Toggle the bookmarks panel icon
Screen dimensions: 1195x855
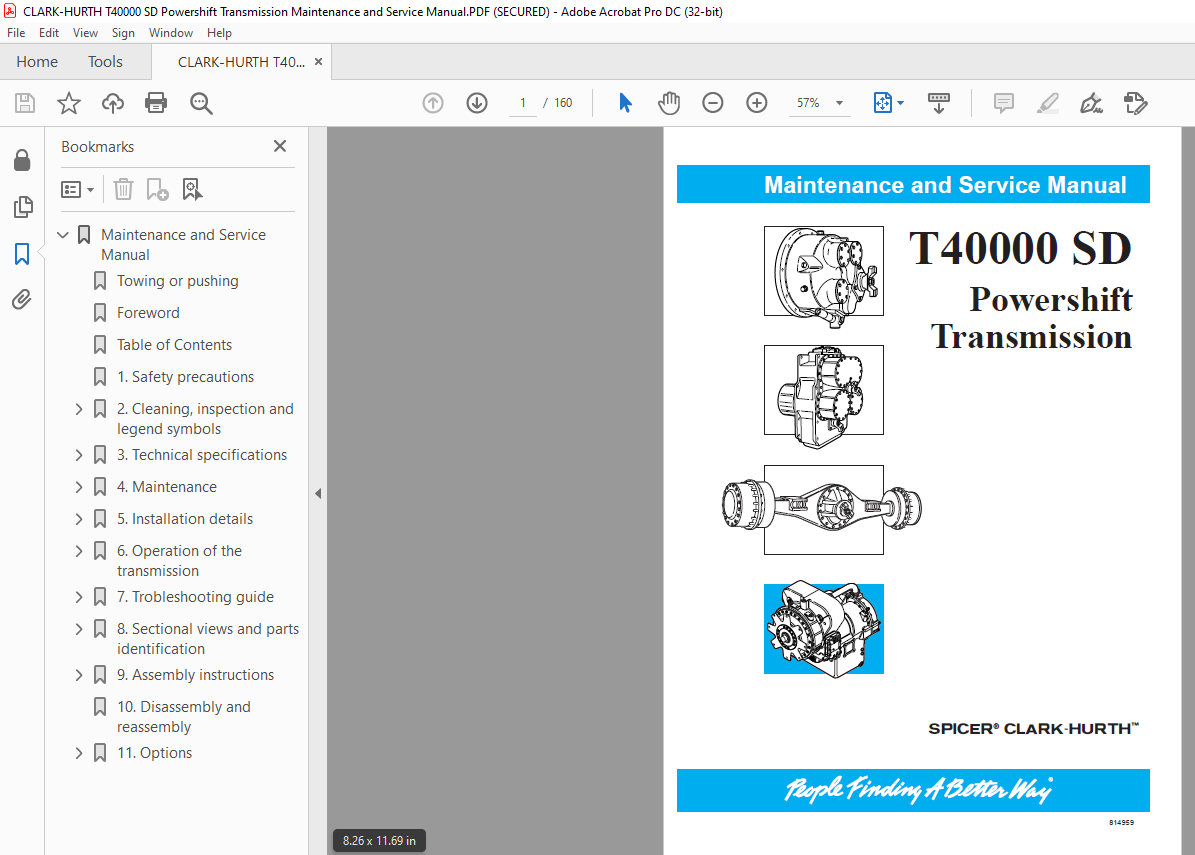click(22, 254)
